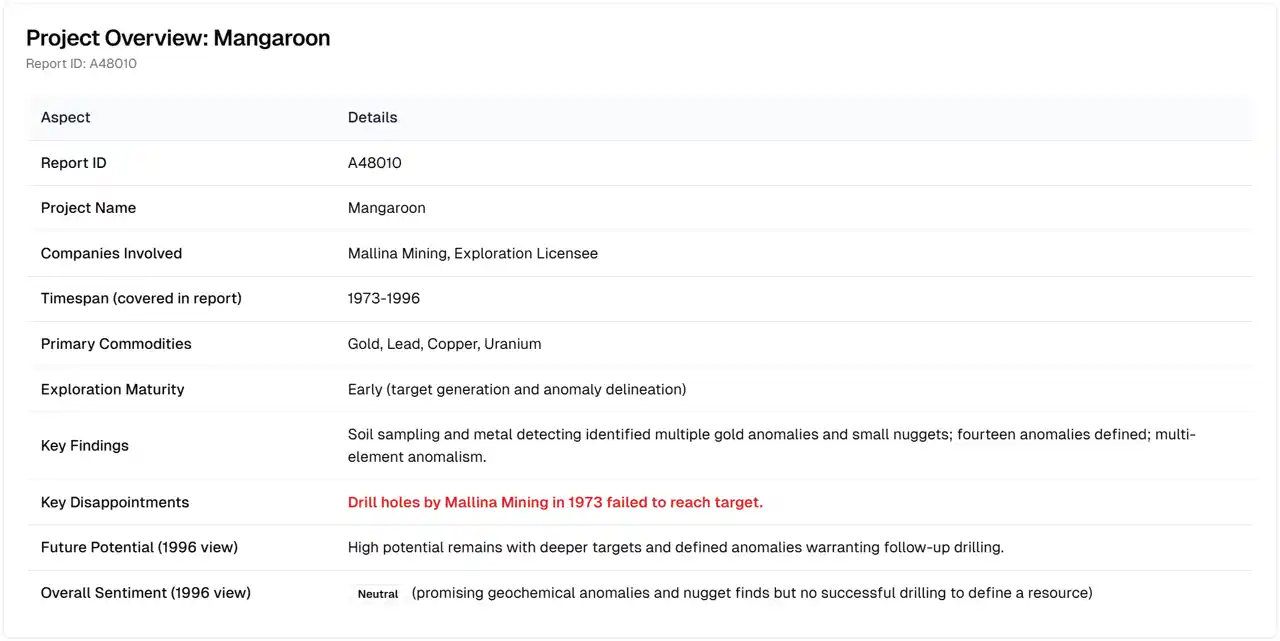
Task: Click the 'Soil sampling and metal detecting' findings text
Action: tap(772, 446)
